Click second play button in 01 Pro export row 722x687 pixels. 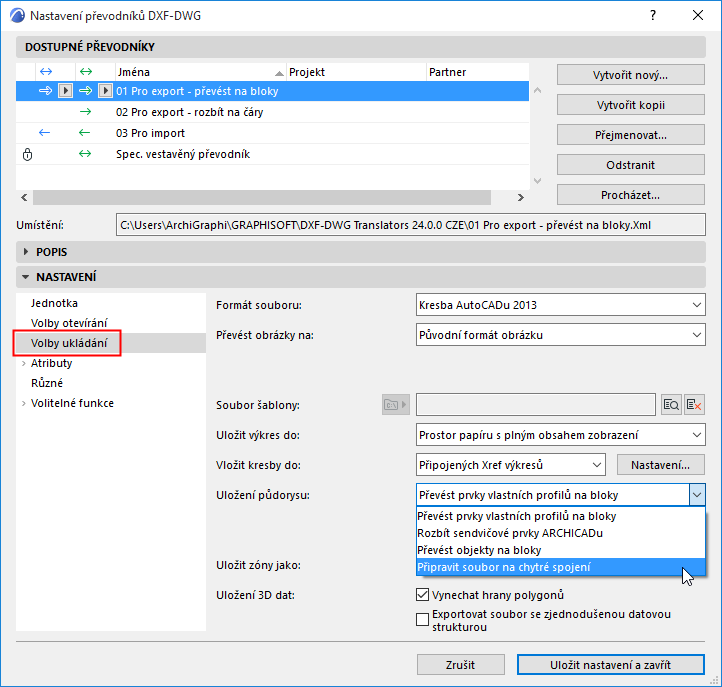pyautogui.click(x=105, y=91)
